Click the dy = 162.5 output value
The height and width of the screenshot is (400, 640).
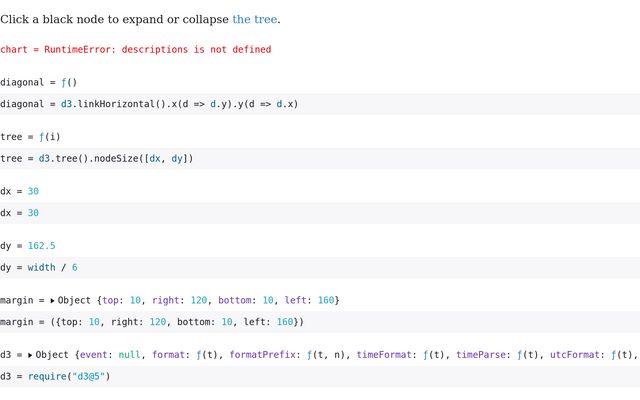41,246
